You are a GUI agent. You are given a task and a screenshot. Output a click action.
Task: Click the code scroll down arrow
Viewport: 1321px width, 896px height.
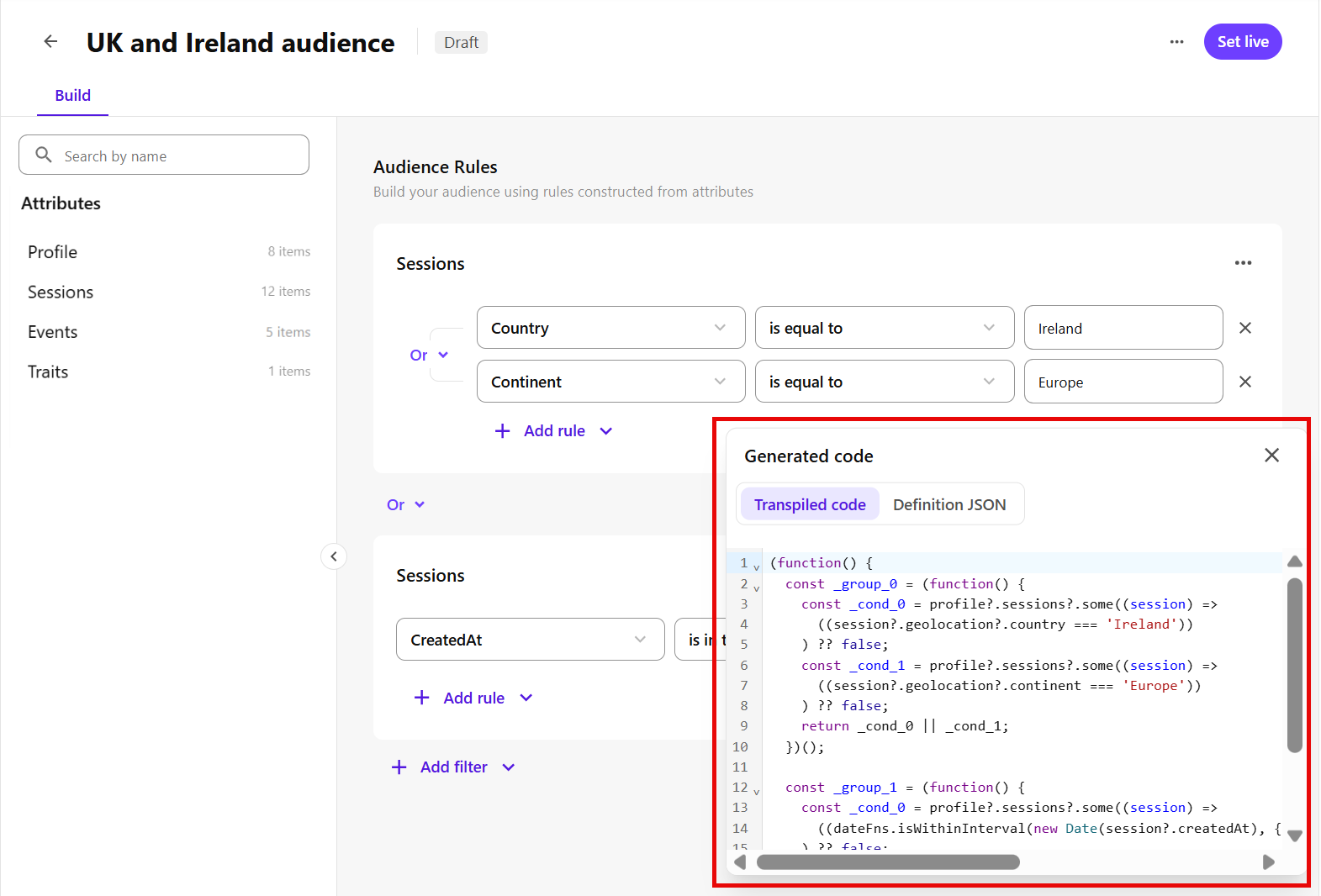click(x=1295, y=835)
